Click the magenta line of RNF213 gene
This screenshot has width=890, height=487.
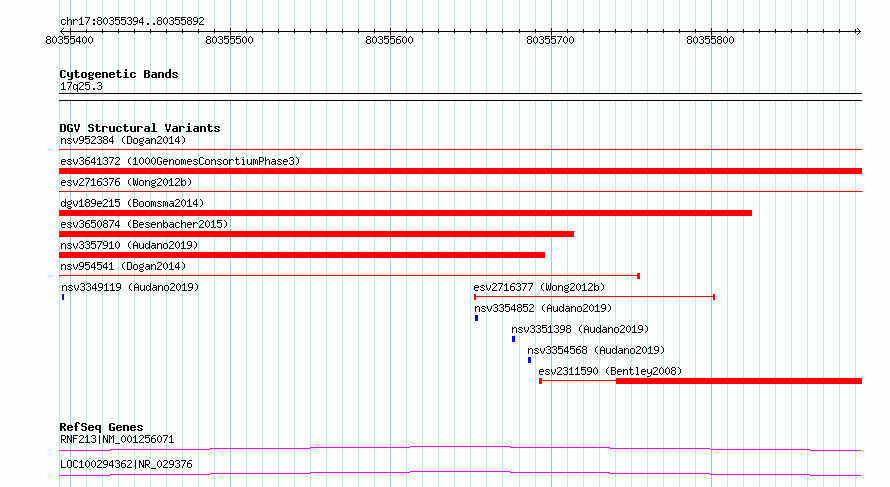(460, 448)
